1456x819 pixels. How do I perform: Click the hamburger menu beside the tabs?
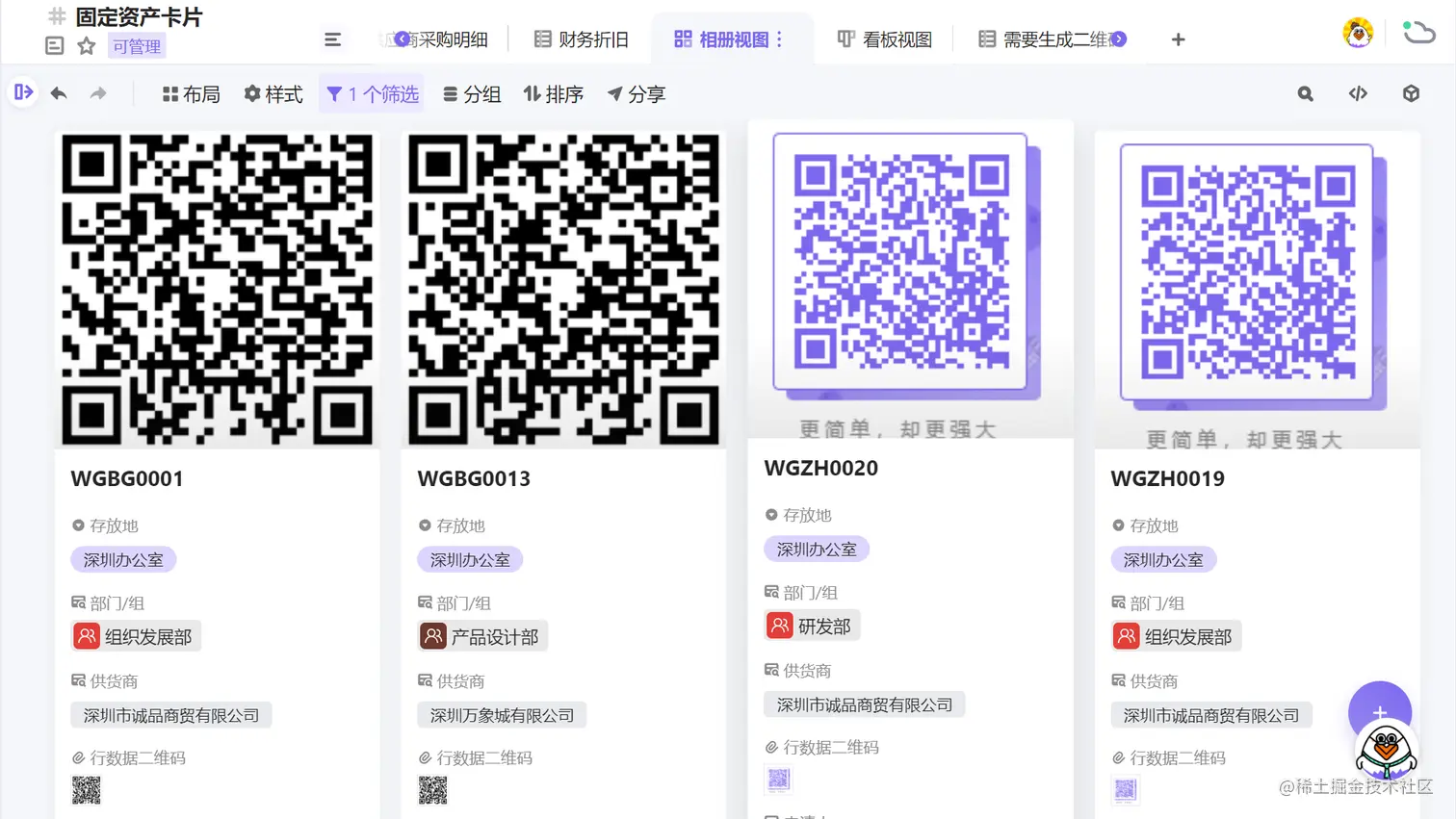pos(333,39)
